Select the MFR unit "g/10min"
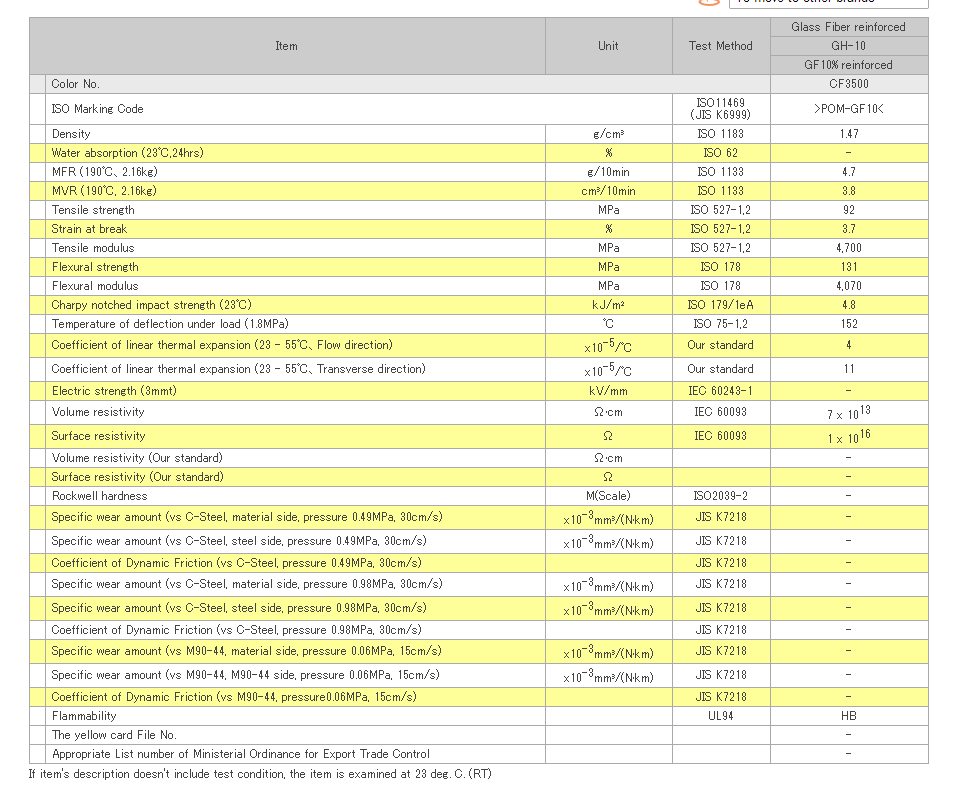Image resolution: width=965 pixels, height=793 pixels. (608, 172)
